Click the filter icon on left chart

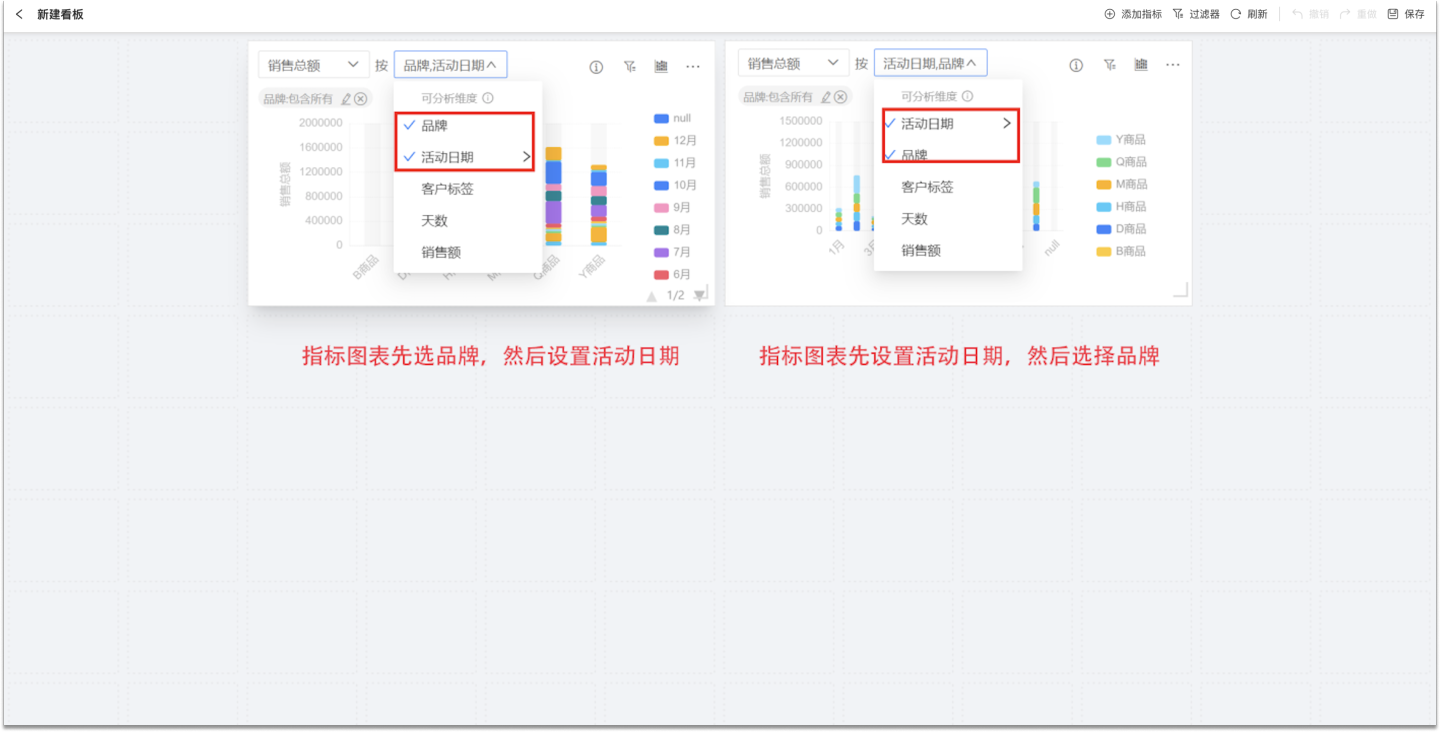629,67
